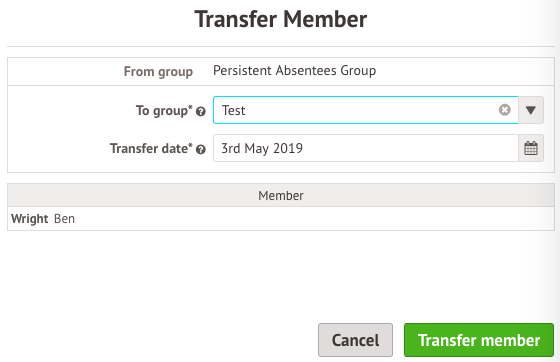Viewport: 560px width, 362px height.
Task: Click the surname Wright in the list
Action: click(x=30, y=219)
